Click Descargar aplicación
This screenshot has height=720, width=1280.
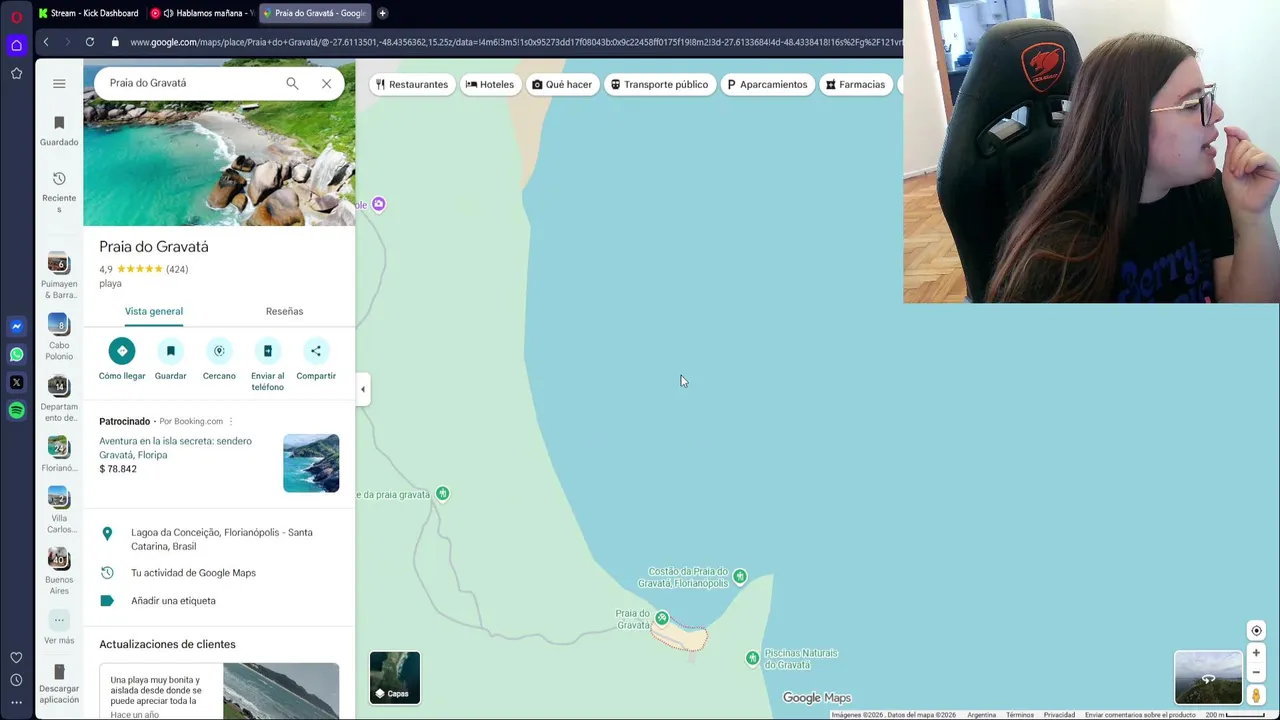[59, 684]
